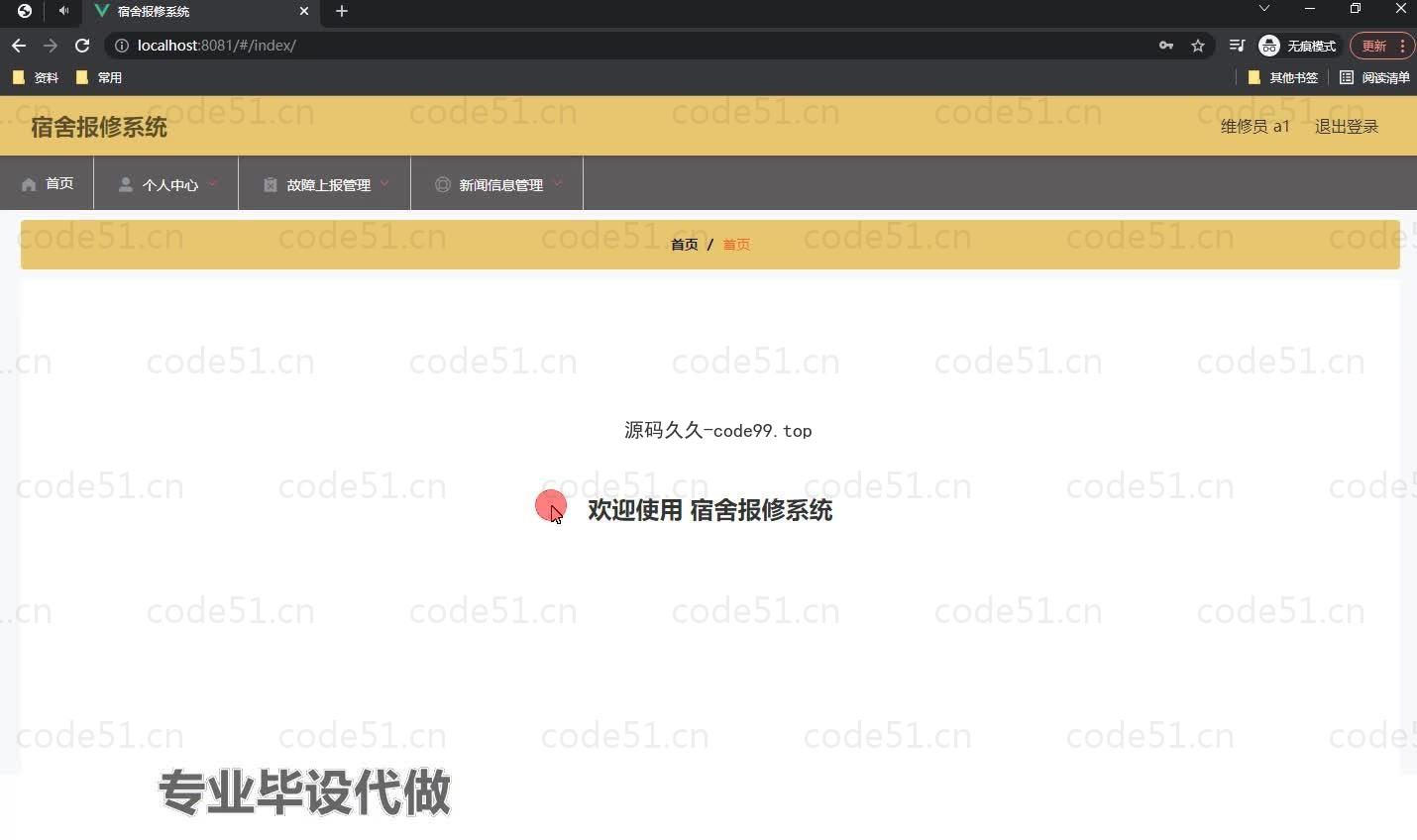The image size is (1417, 840).
Task: Open the 新闻信息管理 menu
Action: tap(496, 183)
